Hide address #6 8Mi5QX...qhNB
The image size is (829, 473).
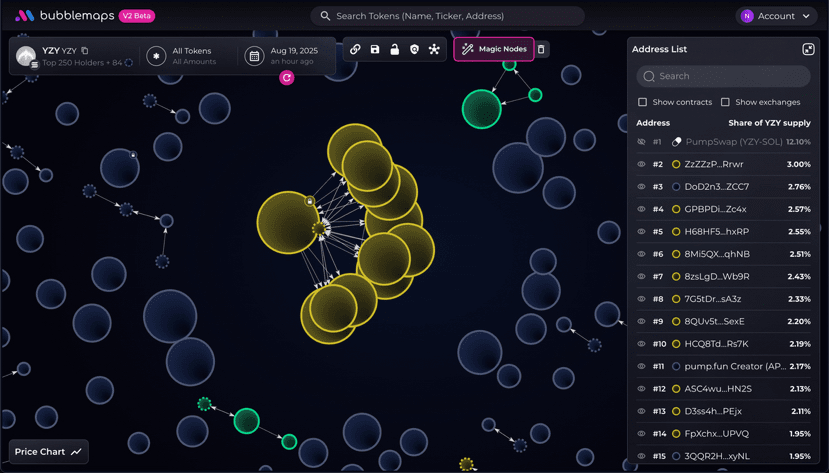click(641, 254)
